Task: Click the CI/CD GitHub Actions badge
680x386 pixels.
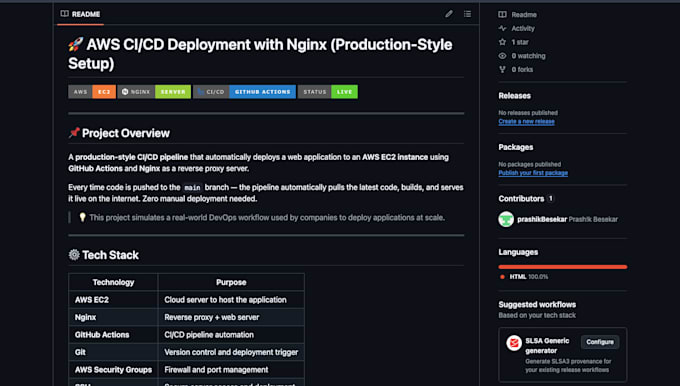Action: (x=245, y=92)
